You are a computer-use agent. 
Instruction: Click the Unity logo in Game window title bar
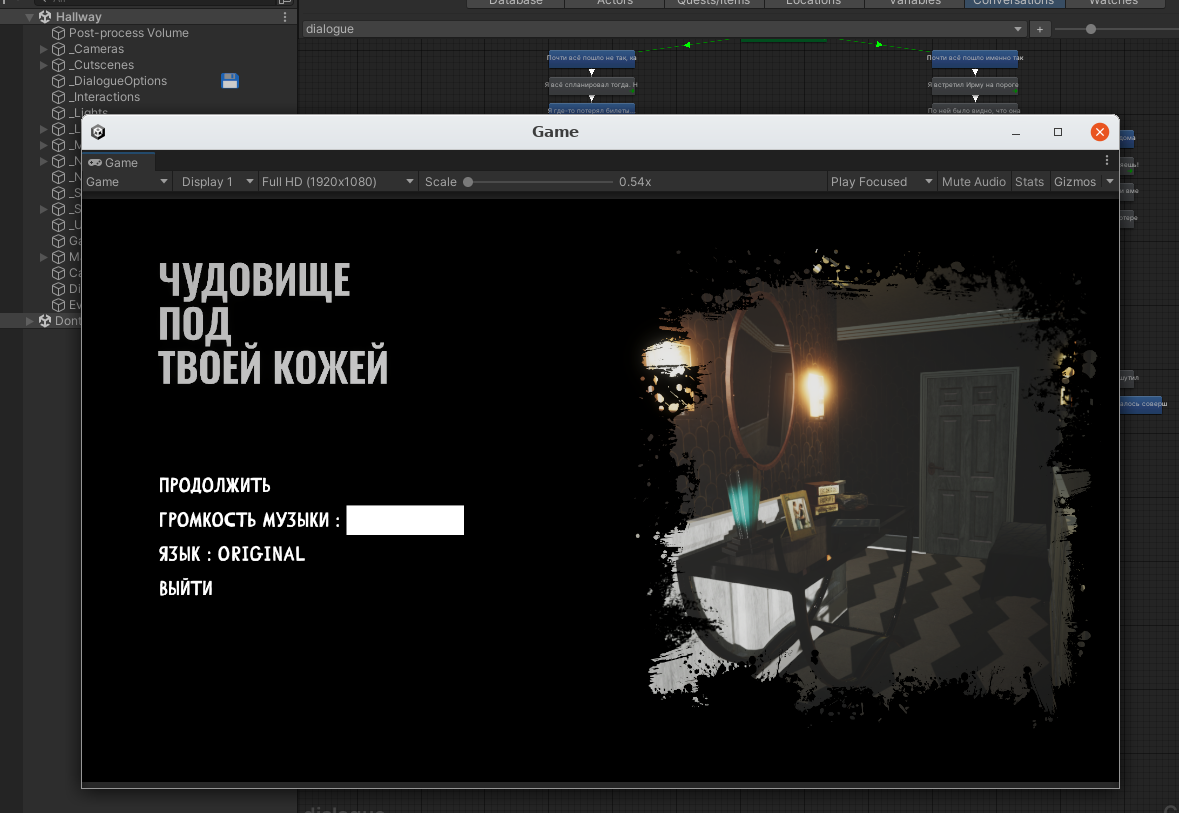98,132
